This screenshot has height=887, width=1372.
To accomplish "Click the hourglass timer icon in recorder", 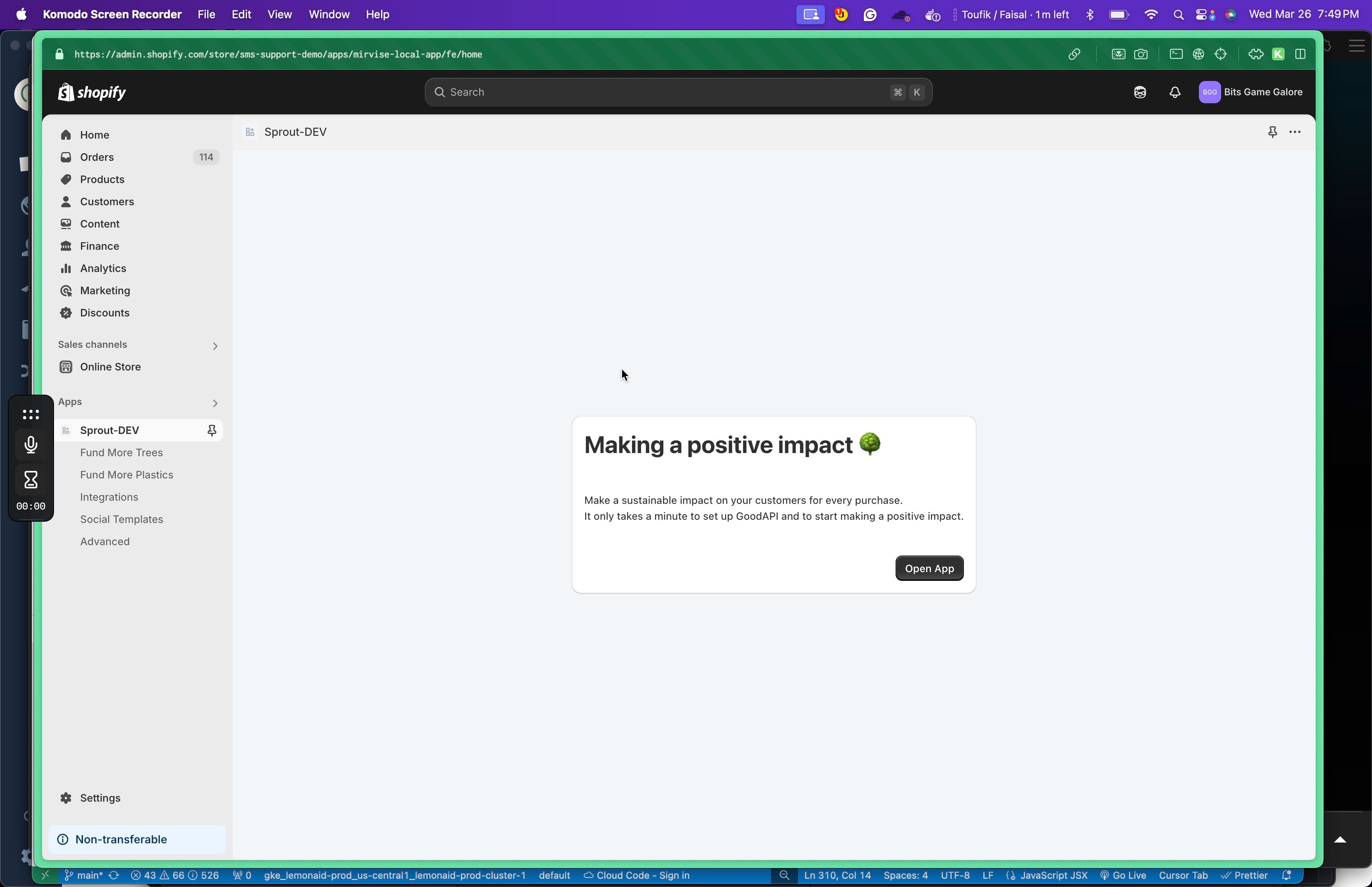I will click(x=31, y=479).
